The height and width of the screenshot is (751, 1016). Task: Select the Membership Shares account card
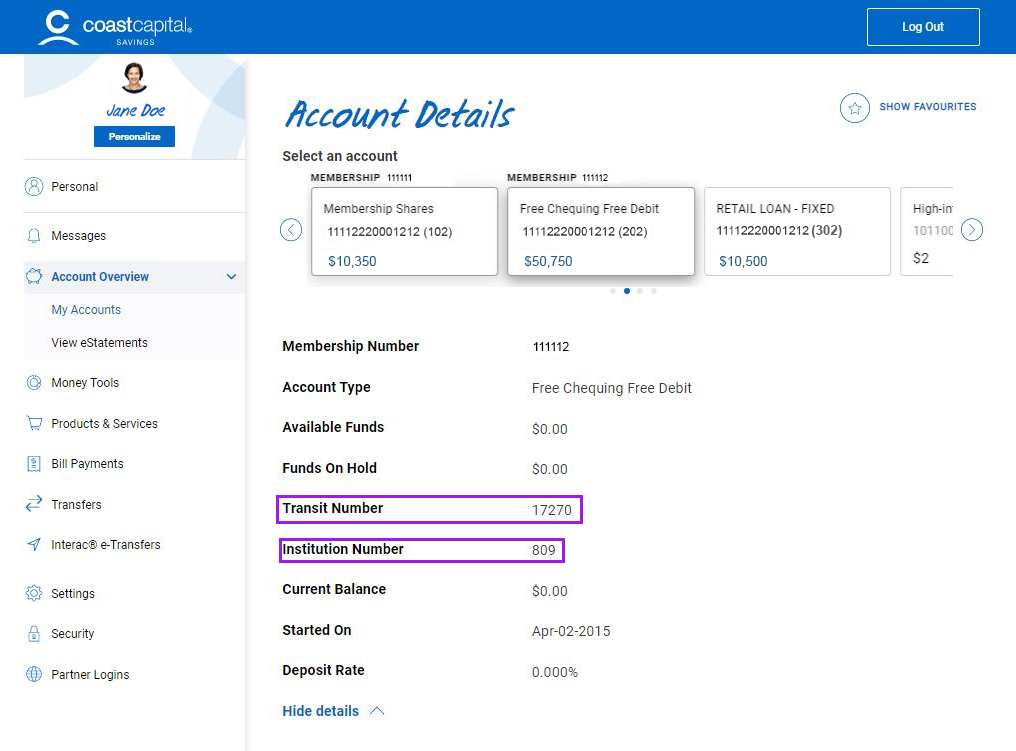[x=404, y=231]
